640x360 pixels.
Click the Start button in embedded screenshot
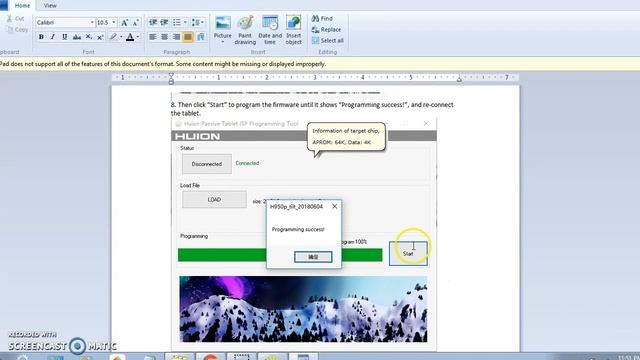click(408, 253)
